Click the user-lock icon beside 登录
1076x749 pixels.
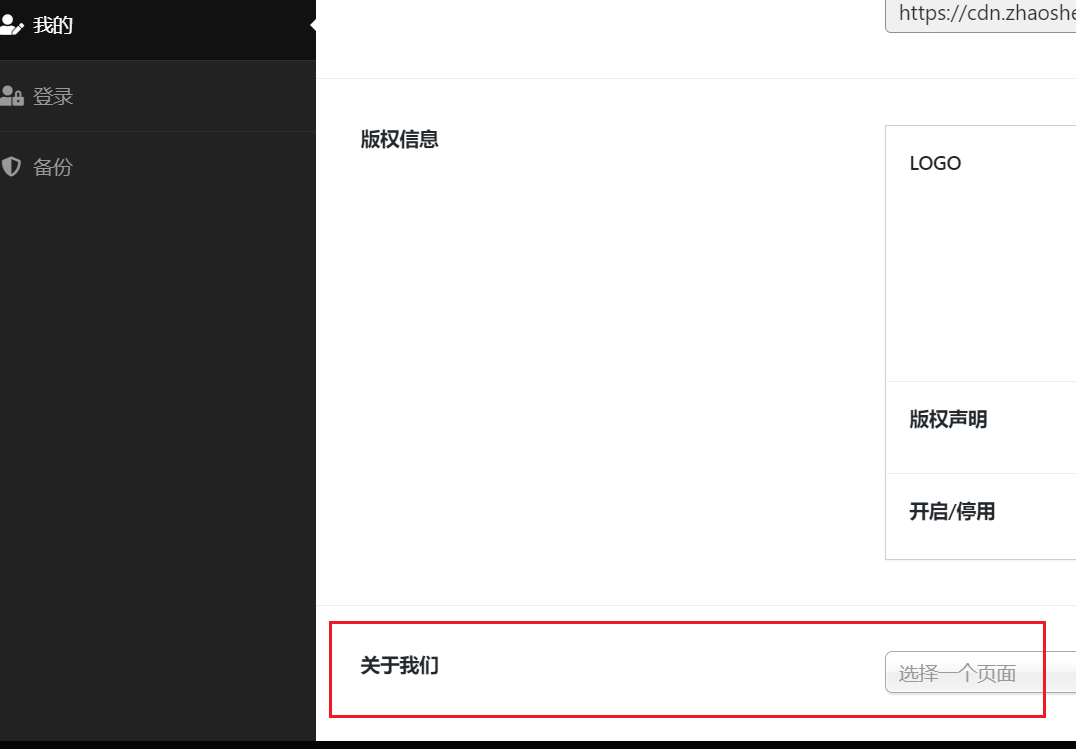click(x=12, y=96)
